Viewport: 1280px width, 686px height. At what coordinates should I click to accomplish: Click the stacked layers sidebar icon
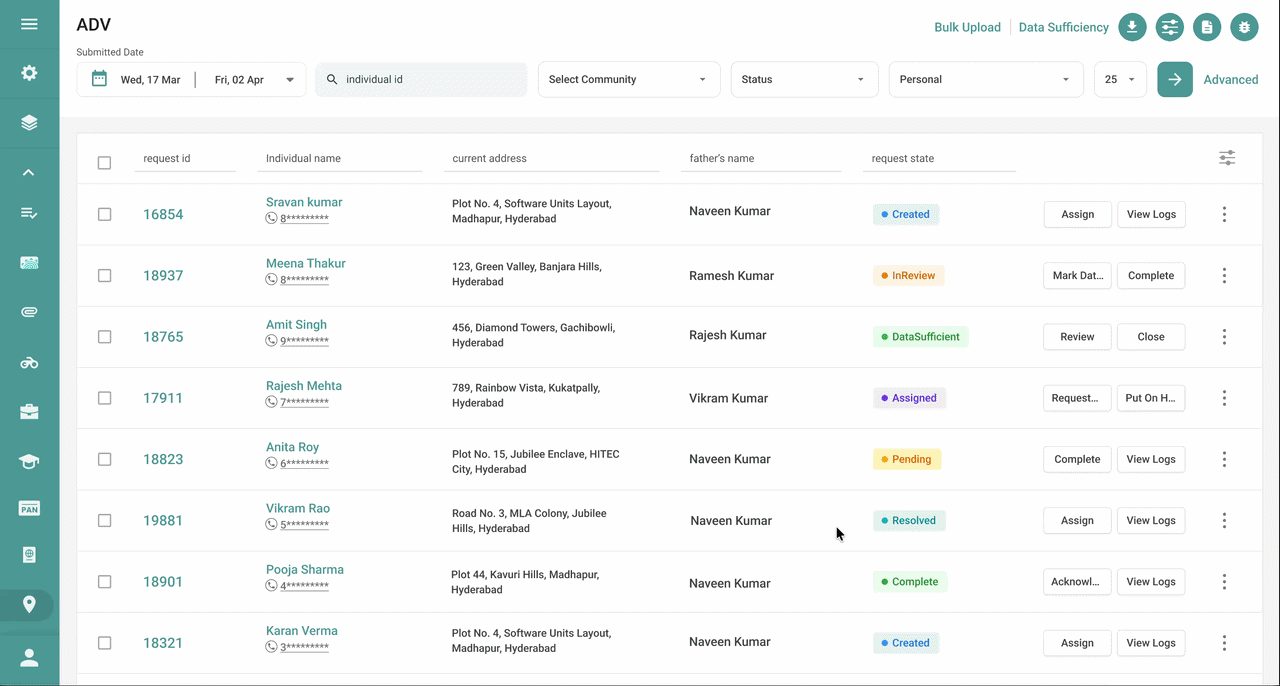pyautogui.click(x=29, y=123)
